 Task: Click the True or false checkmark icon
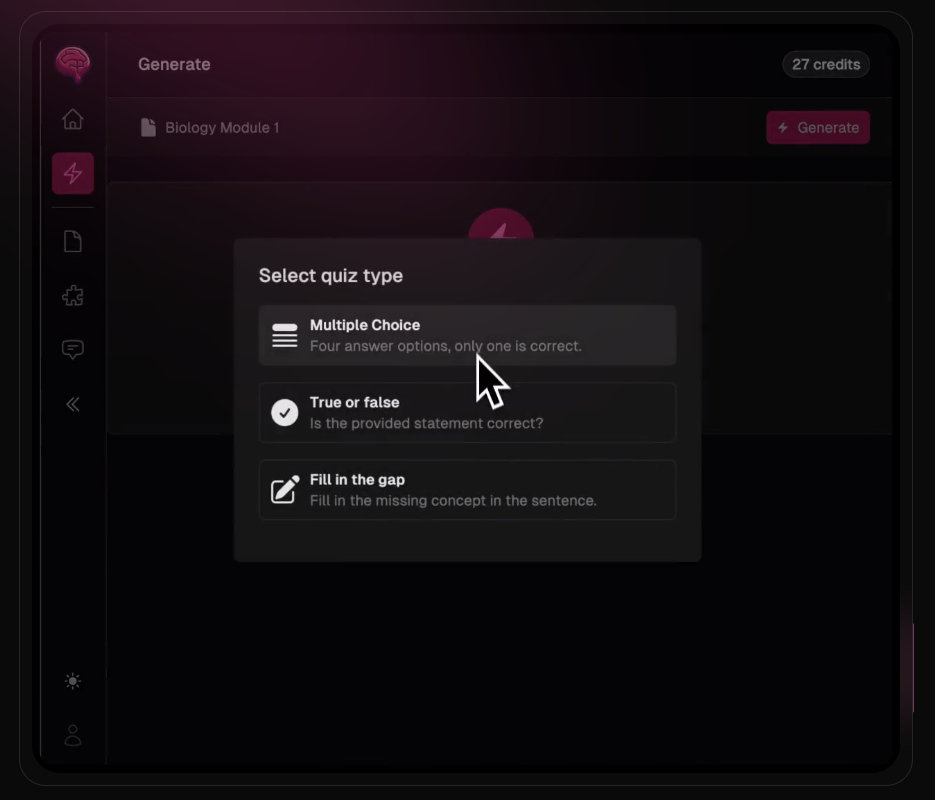point(284,413)
